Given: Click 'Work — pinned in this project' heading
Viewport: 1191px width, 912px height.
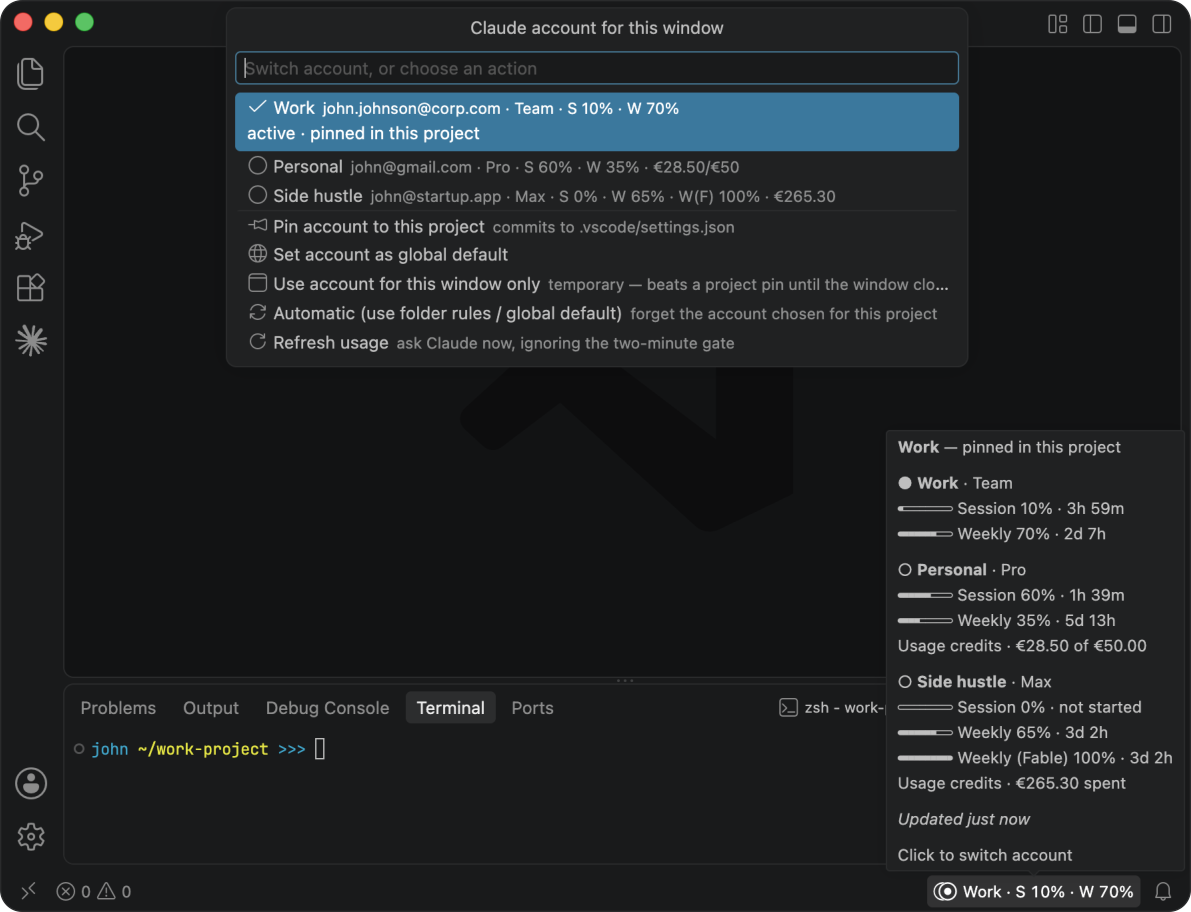Looking at the screenshot, I should 1009,447.
